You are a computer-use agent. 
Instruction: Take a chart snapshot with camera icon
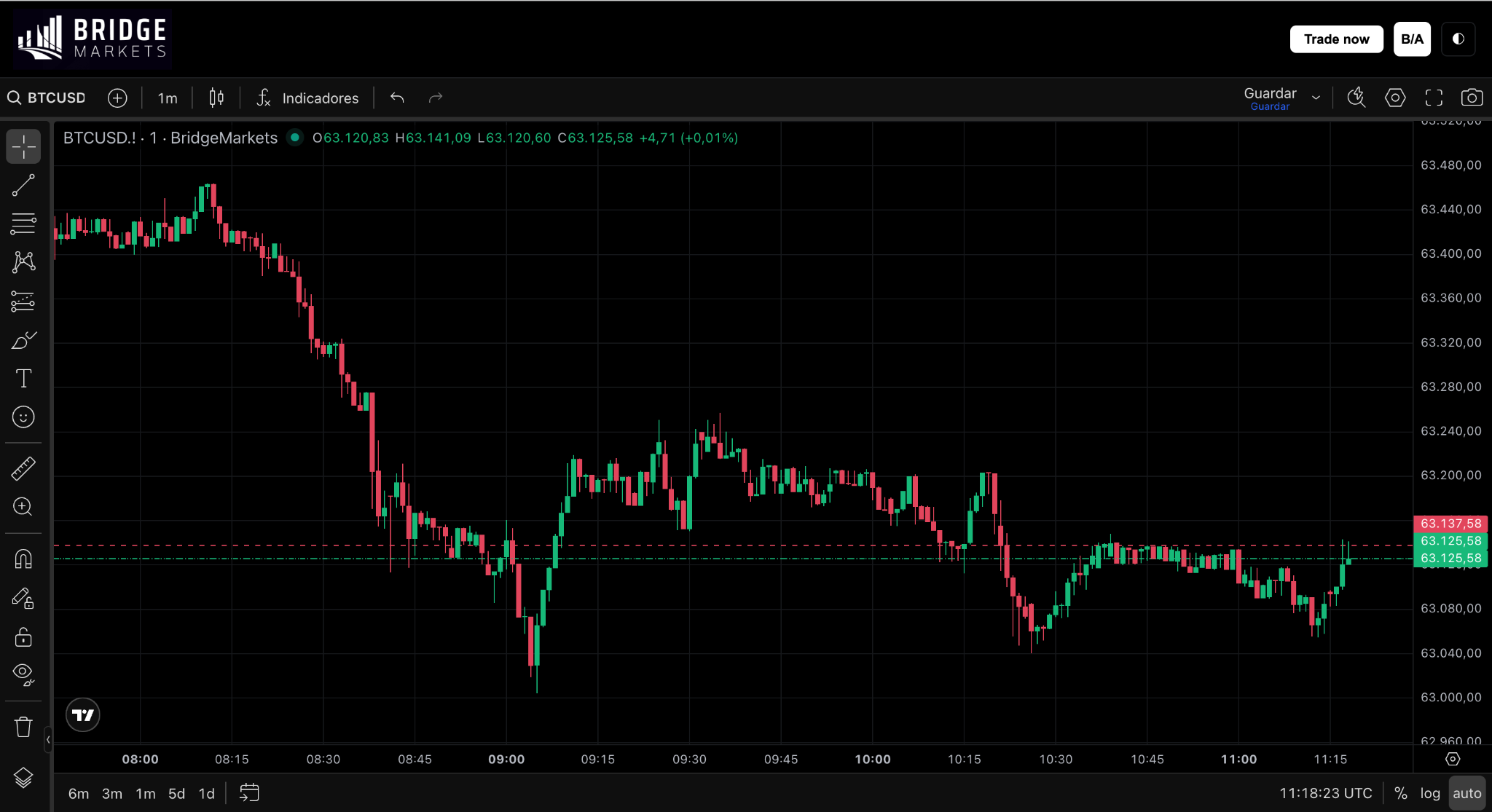[1472, 98]
